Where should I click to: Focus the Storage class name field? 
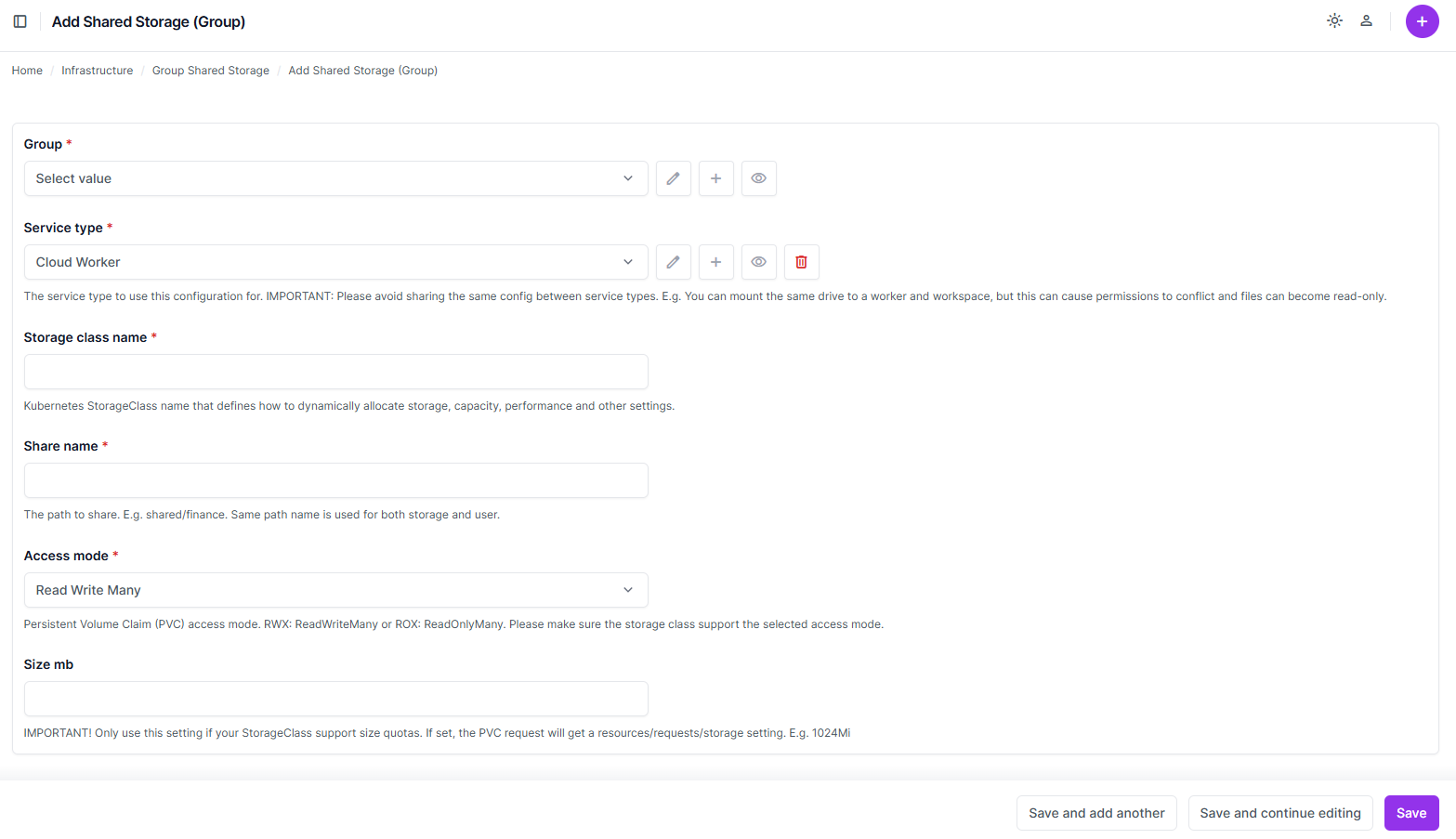tap(335, 372)
